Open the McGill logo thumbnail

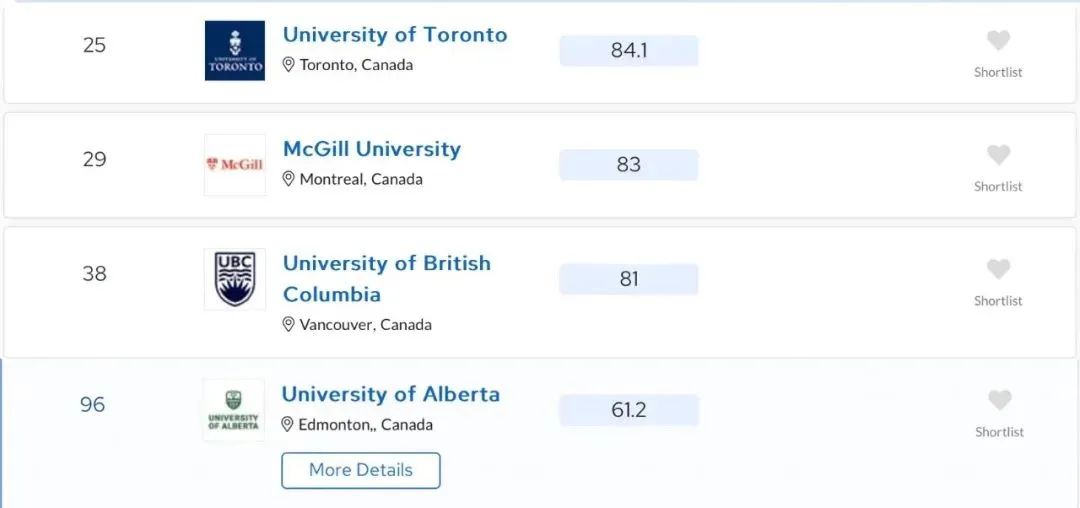coord(235,165)
